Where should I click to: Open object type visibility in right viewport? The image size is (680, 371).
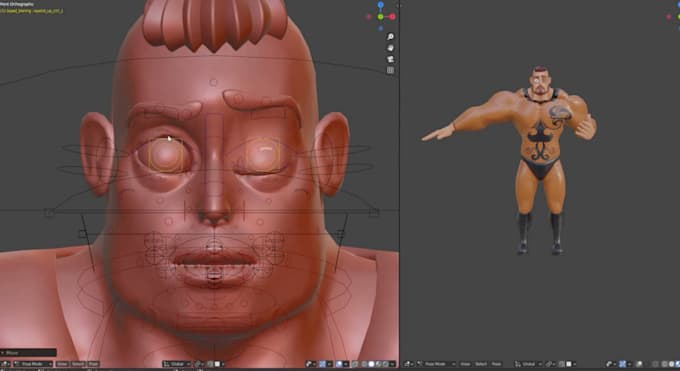tap(611, 364)
